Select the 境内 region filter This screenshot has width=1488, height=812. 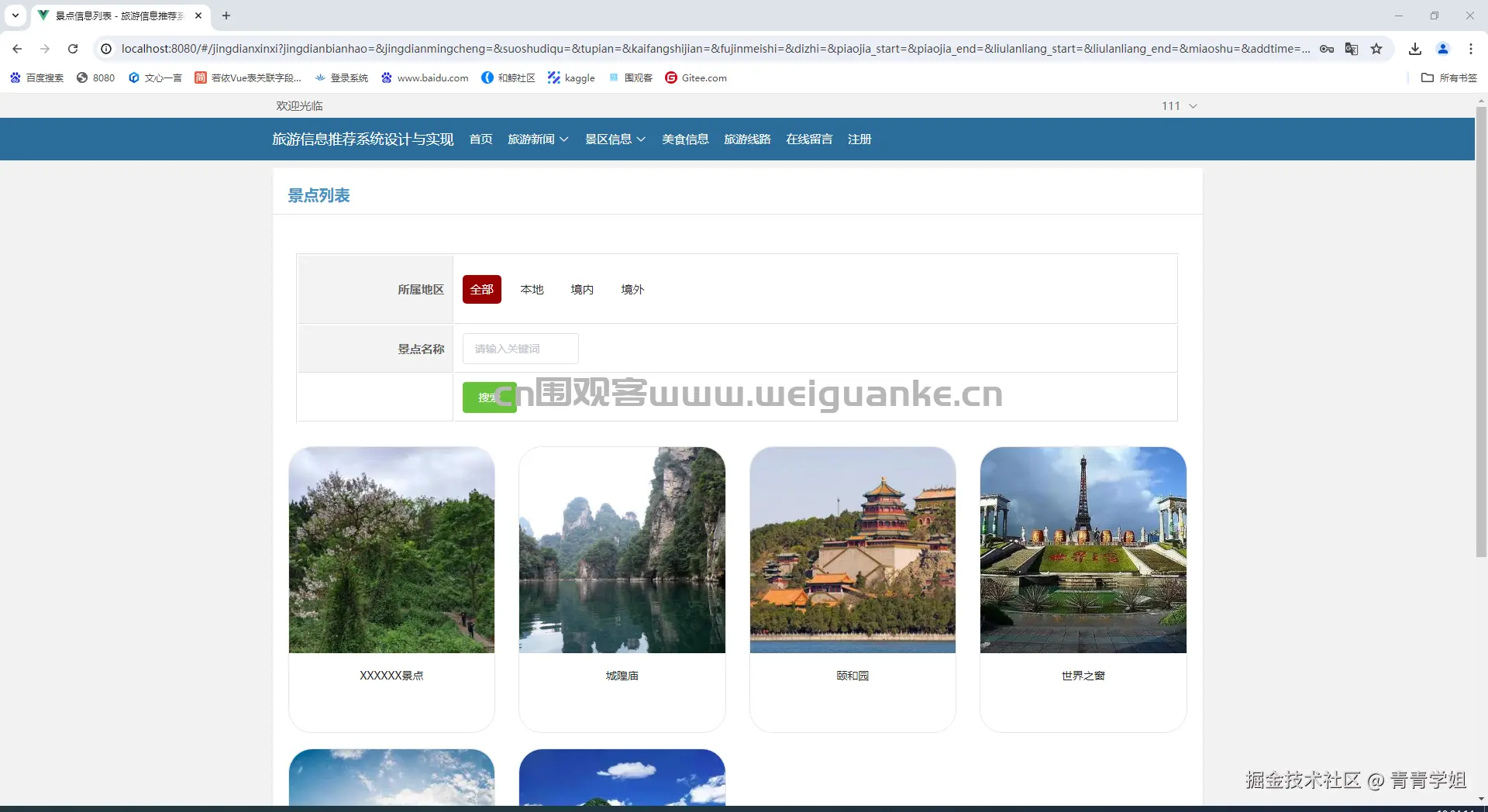click(x=582, y=289)
